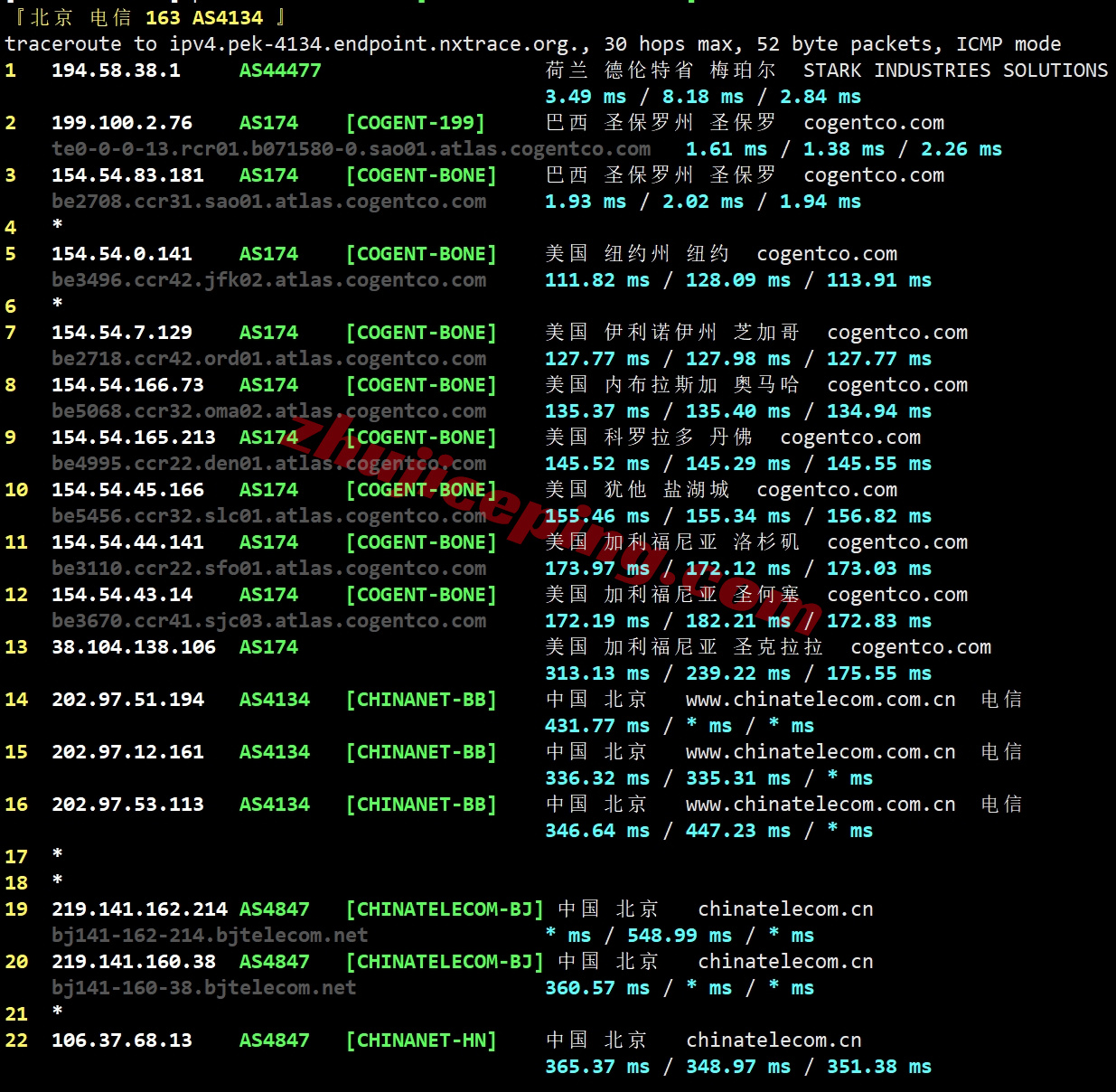Screen dimensions: 1116x1092
Task: Click hop 15 IP address 202.97.12.161
Action: [x=127, y=751]
